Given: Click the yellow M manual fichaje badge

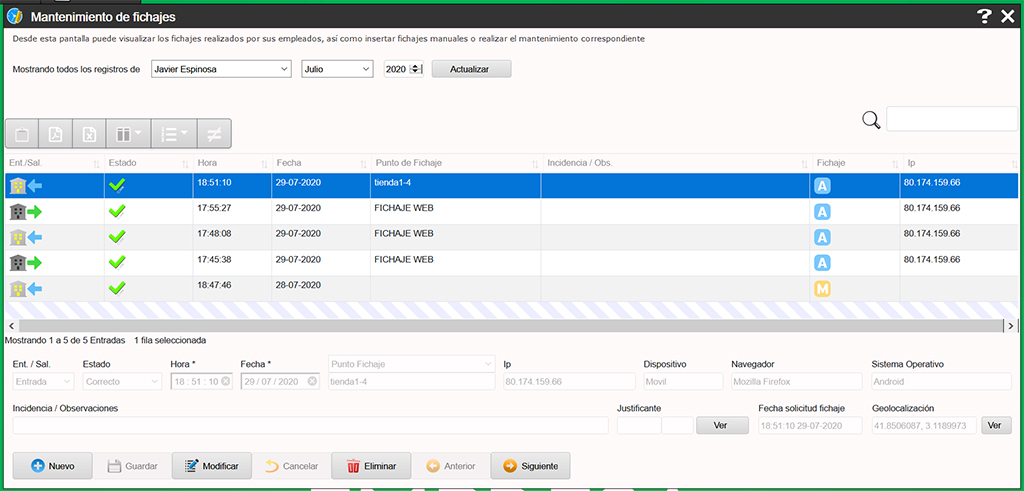Looking at the screenshot, I should click(x=823, y=289).
